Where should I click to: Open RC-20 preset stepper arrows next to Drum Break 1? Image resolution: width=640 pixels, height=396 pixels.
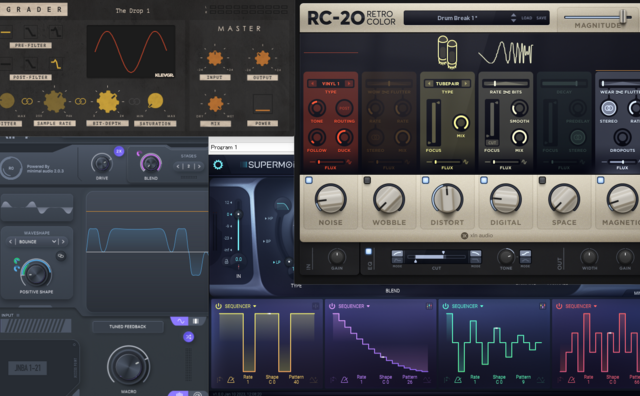coord(513,18)
